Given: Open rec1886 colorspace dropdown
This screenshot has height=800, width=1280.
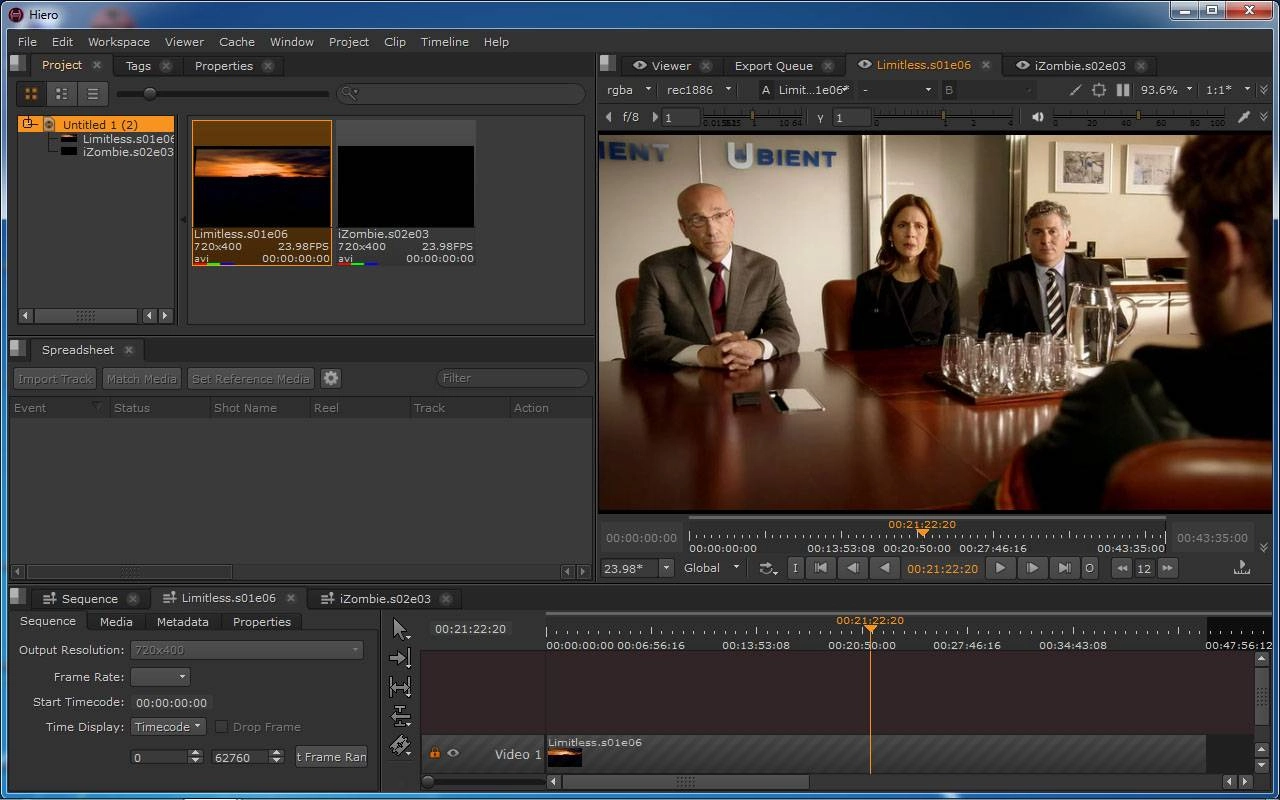Looking at the screenshot, I should 699,90.
